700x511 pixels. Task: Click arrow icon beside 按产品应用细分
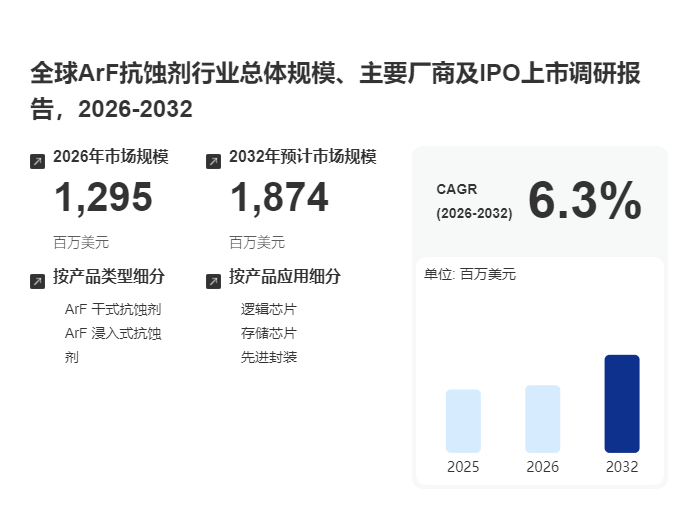point(213,282)
